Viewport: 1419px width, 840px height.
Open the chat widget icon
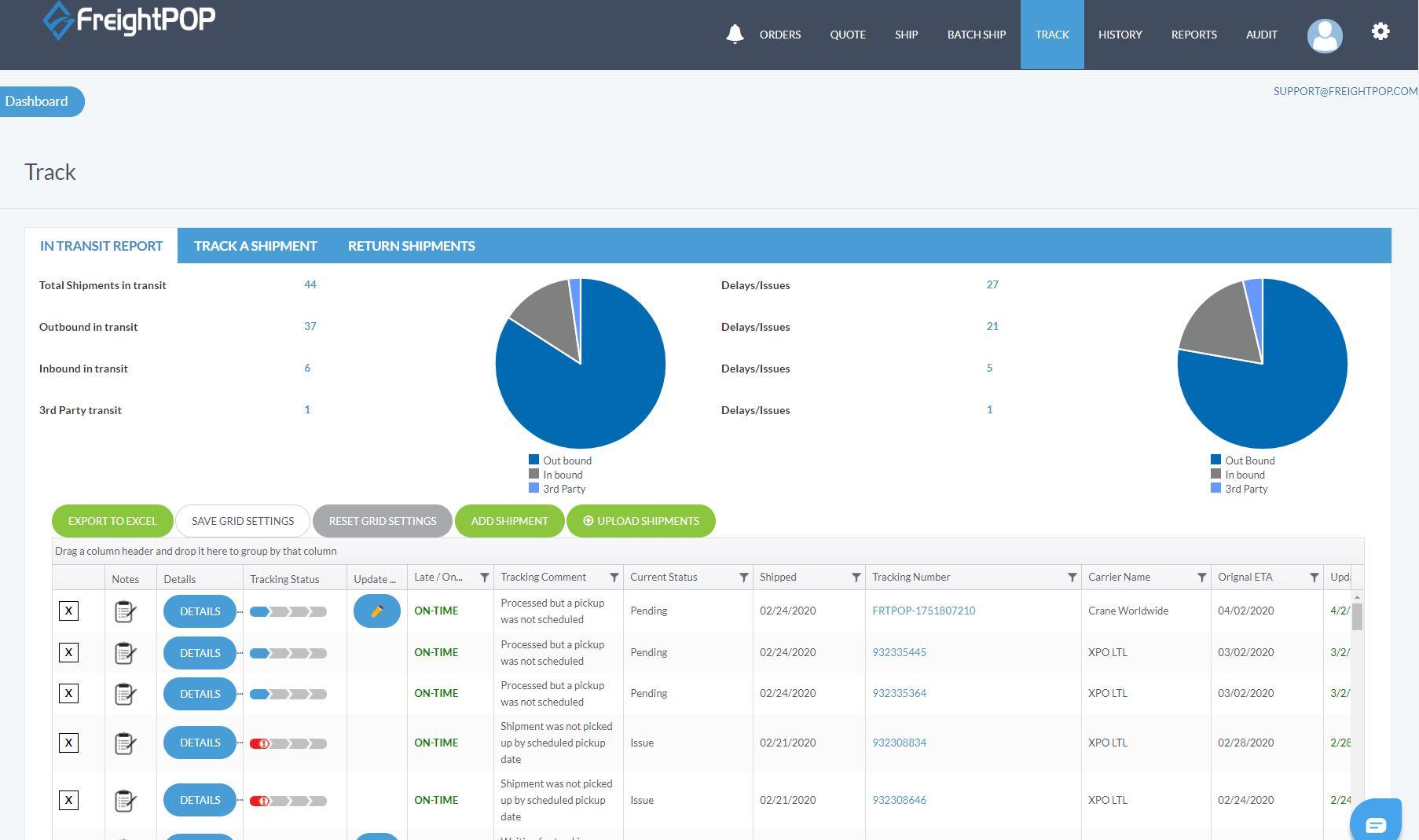(x=1375, y=823)
